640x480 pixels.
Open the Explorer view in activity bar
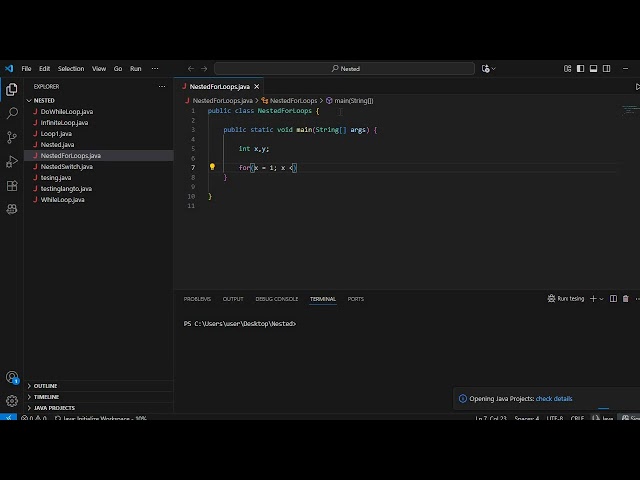click(x=12, y=89)
